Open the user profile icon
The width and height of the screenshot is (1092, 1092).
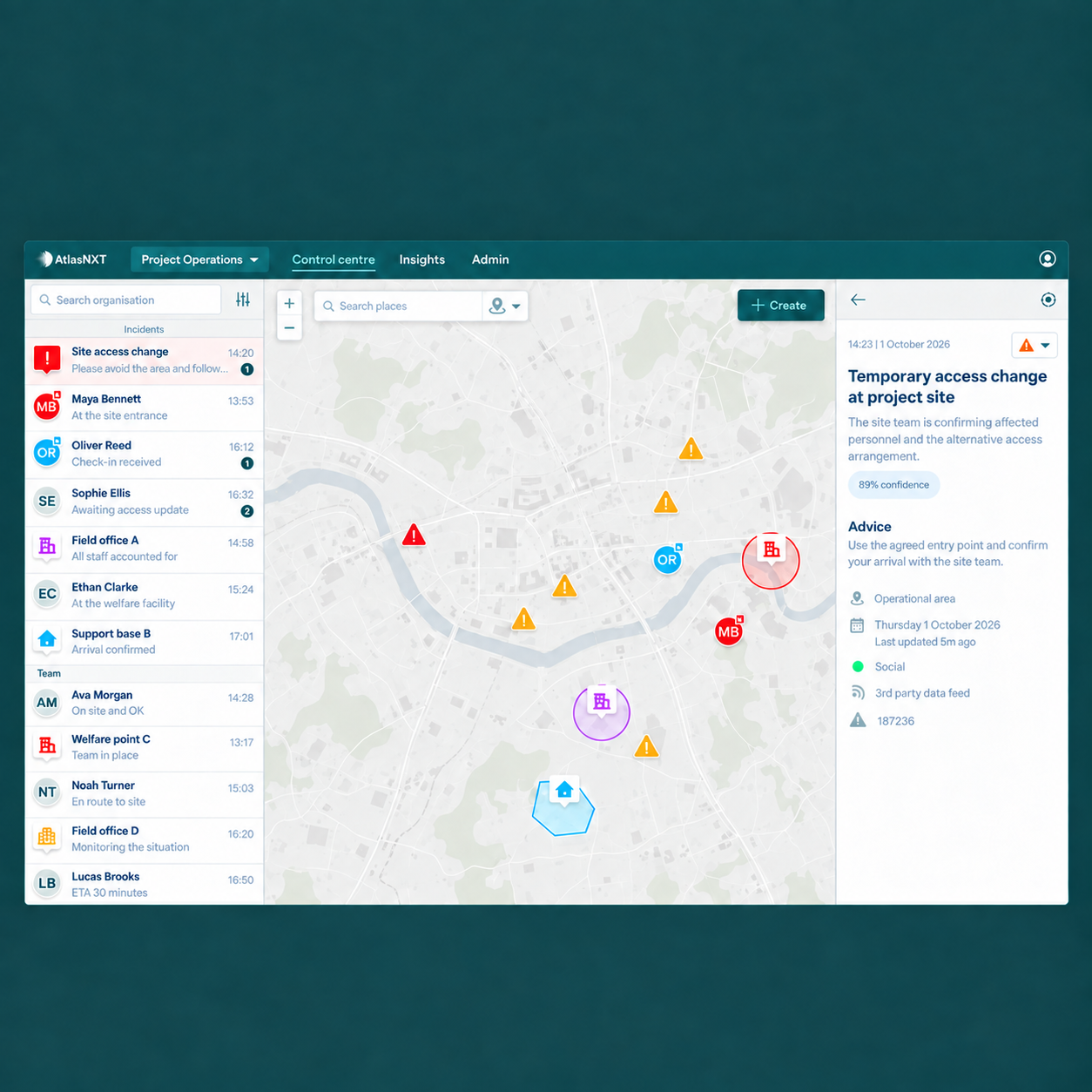pos(1048,259)
